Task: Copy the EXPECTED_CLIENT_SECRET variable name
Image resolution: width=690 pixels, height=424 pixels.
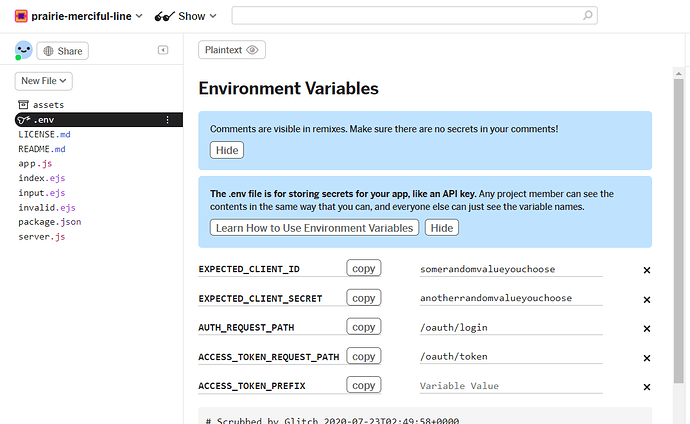Action: pos(363,298)
